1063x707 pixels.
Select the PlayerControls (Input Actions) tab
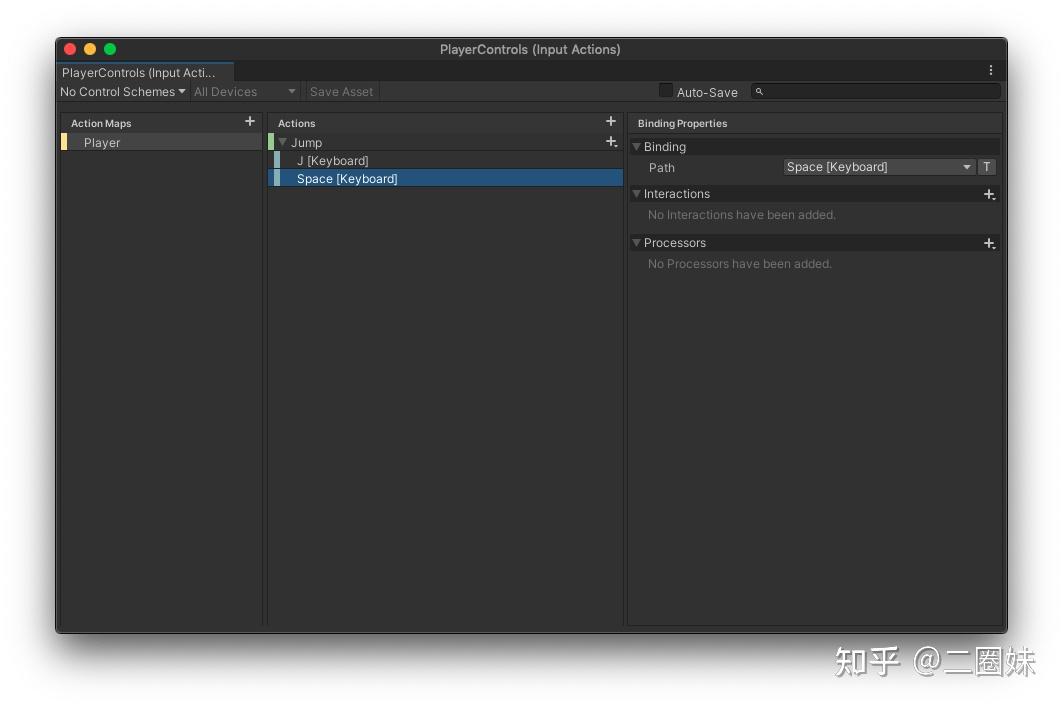(140, 72)
